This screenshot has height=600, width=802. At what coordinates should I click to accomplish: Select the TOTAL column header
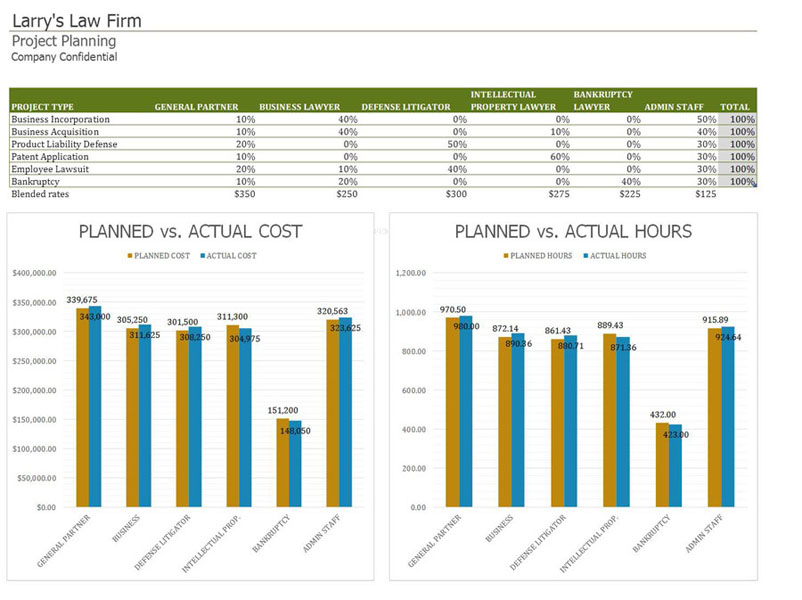click(x=735, y=107)
